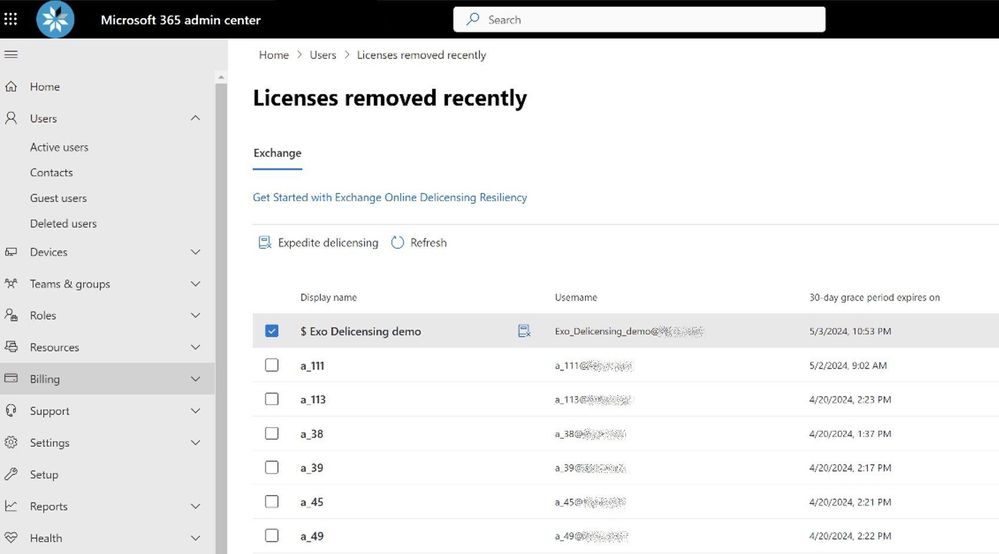Click the Refresh circular arrow icon

coord(398,243)
